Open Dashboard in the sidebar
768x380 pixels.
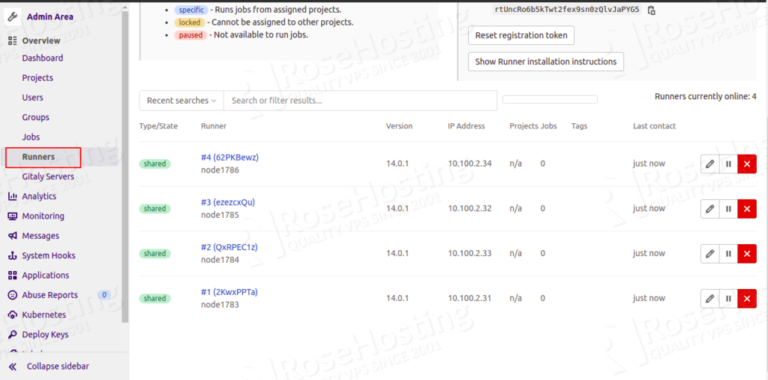coord(43,58)
